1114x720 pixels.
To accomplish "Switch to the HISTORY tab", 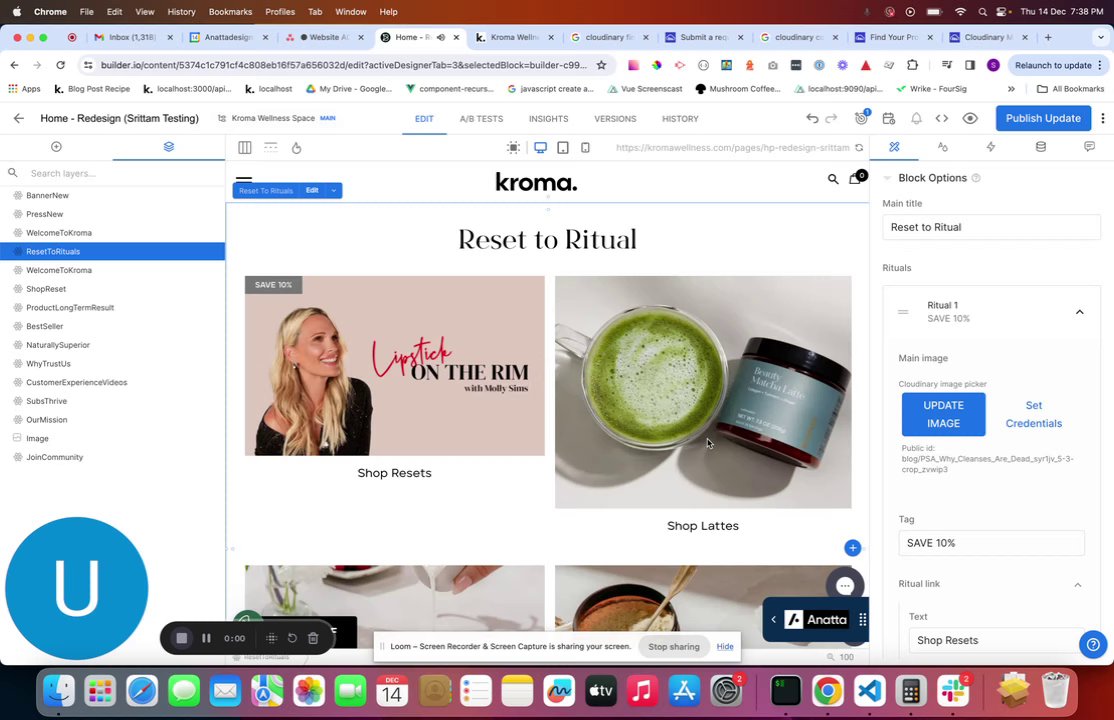I will coord(681,119).
